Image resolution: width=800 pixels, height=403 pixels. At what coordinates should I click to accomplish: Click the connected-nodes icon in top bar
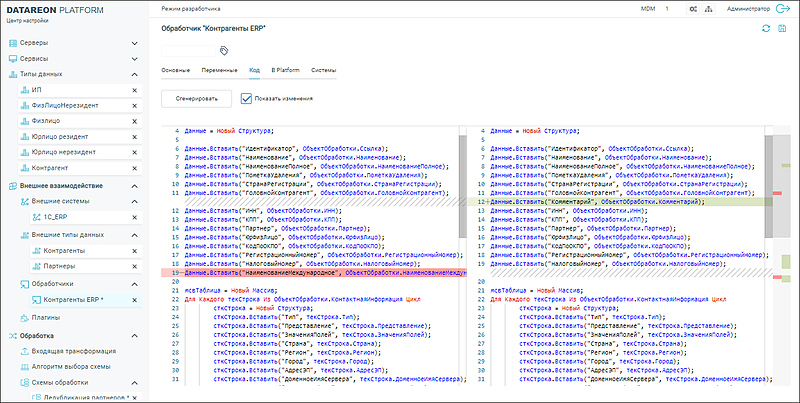(x=693, y=8)
